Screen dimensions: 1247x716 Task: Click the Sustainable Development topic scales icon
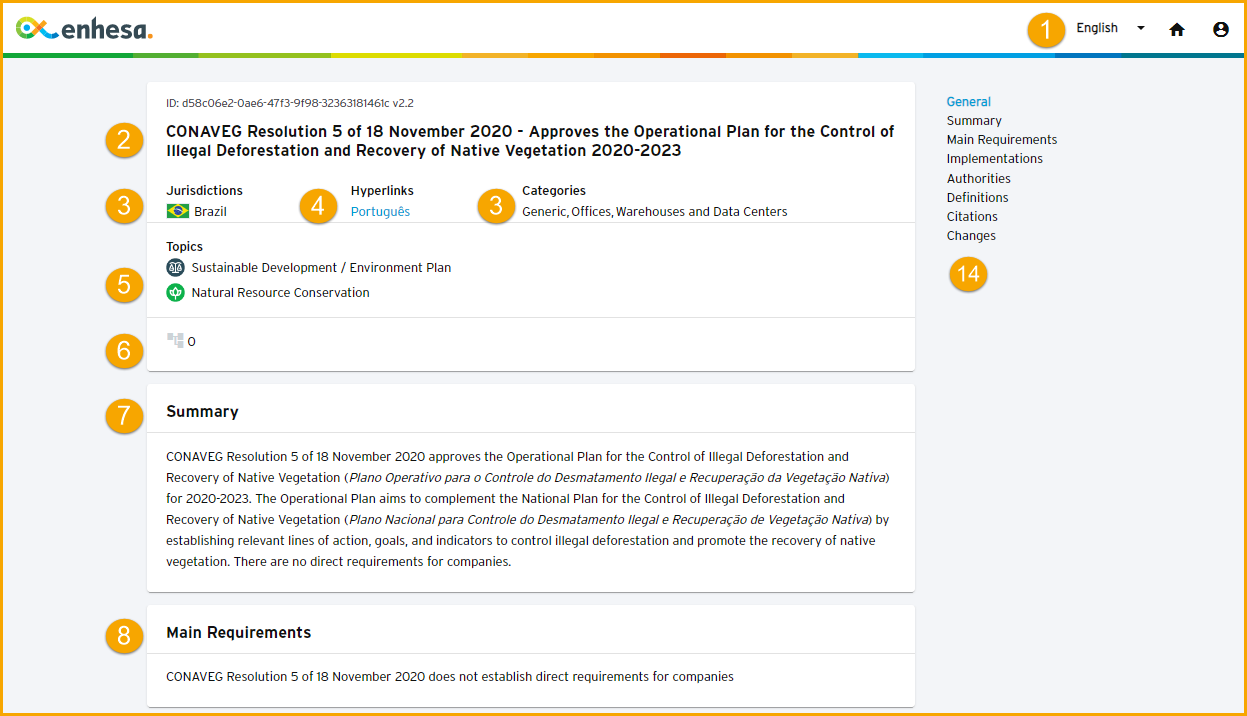tap(176, 268)
